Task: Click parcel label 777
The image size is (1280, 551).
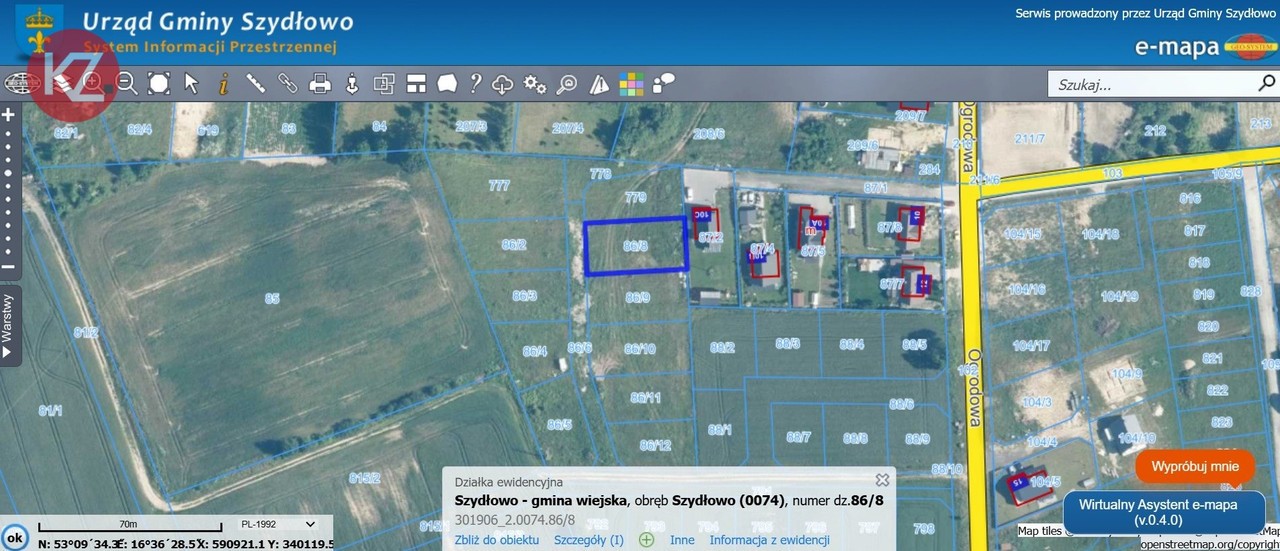Action: click(499, 186)
